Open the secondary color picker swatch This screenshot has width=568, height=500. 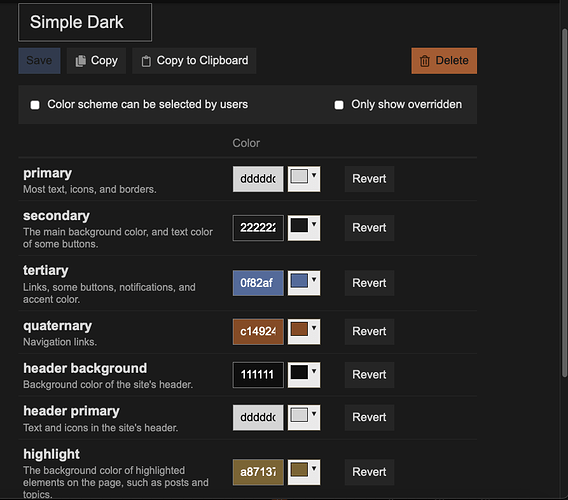304,228
